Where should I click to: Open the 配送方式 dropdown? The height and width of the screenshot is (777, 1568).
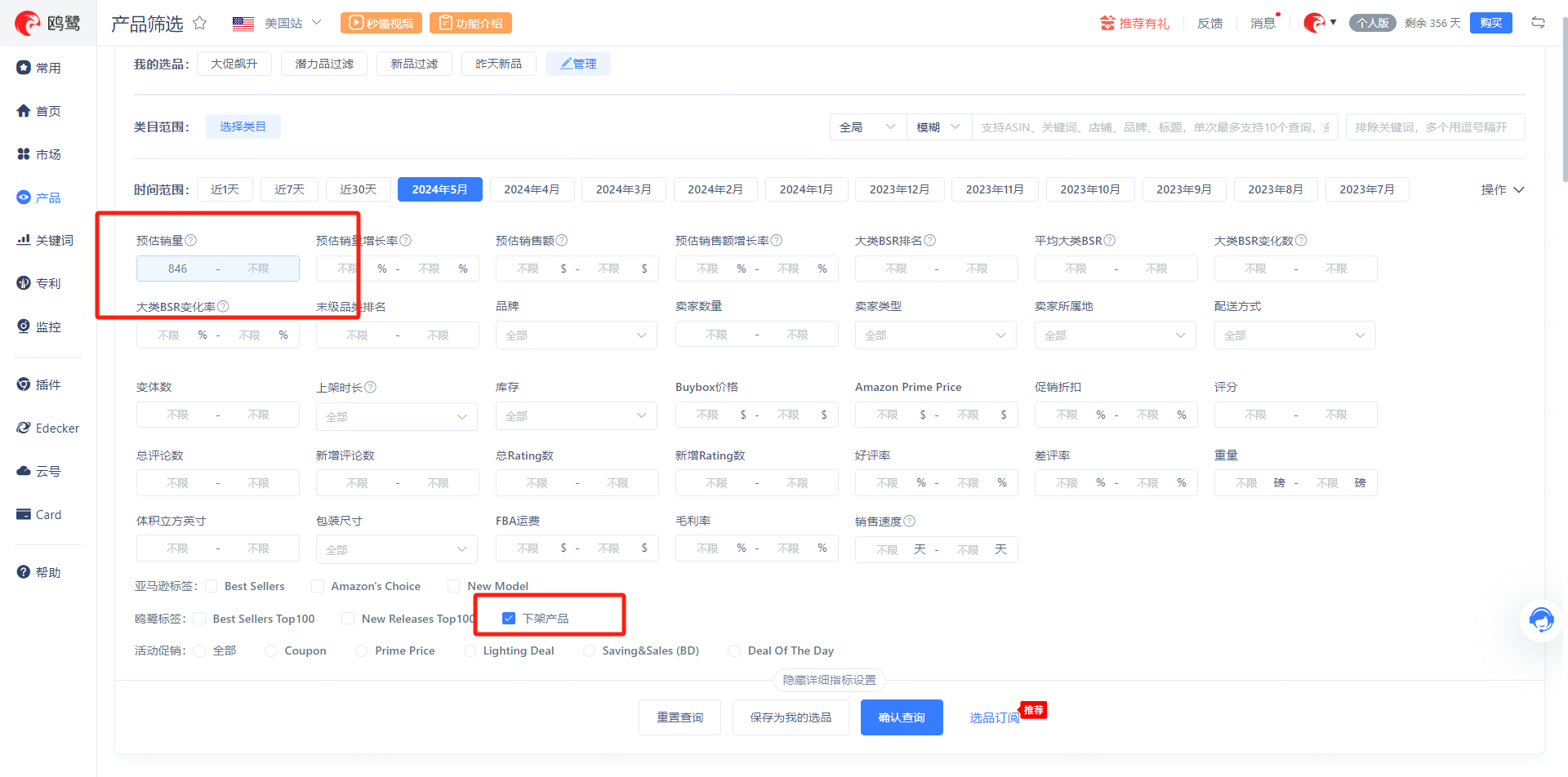tap(1295, 335)
